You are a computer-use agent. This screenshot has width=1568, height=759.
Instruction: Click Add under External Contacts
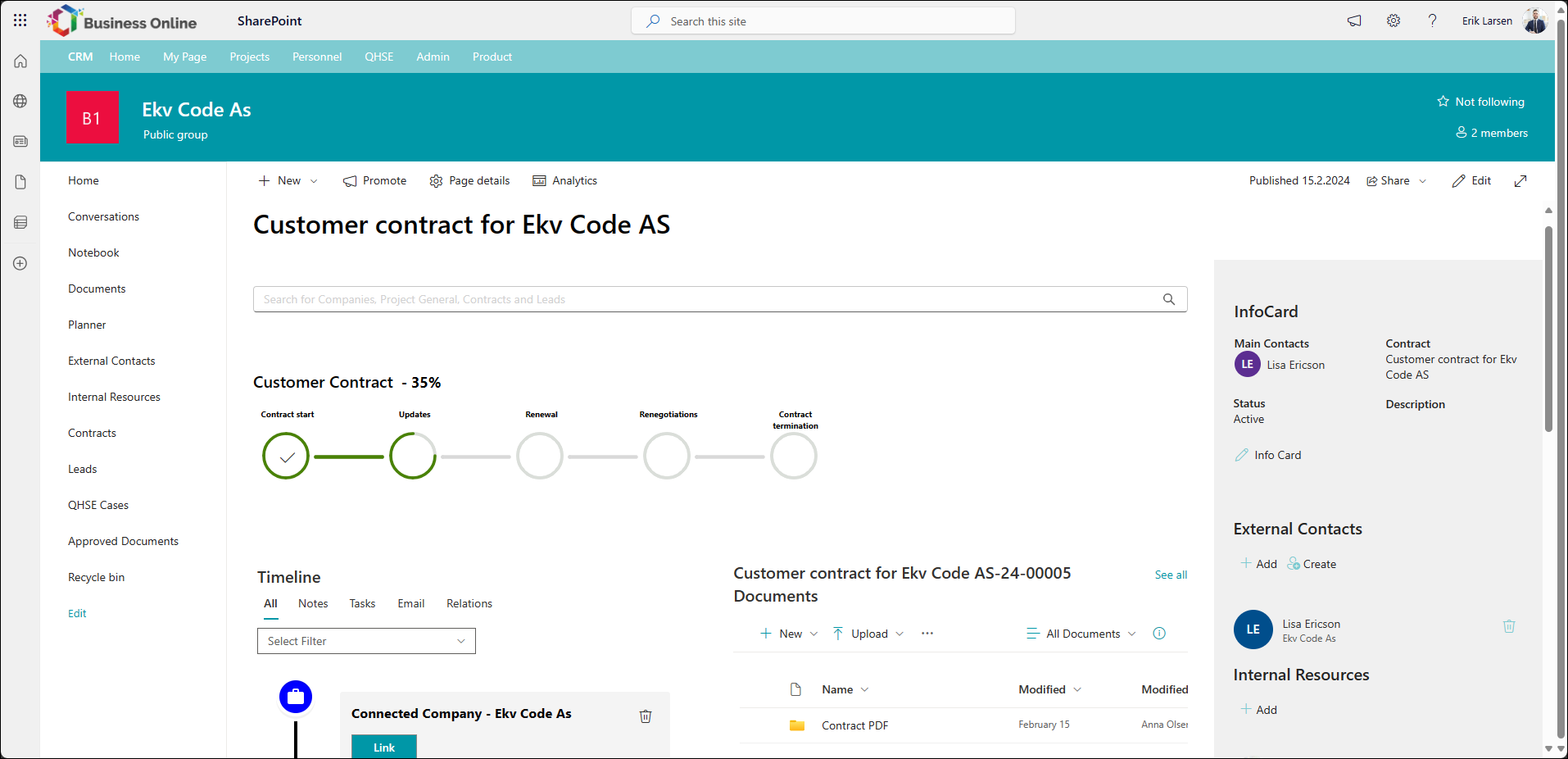point(1259,564)
